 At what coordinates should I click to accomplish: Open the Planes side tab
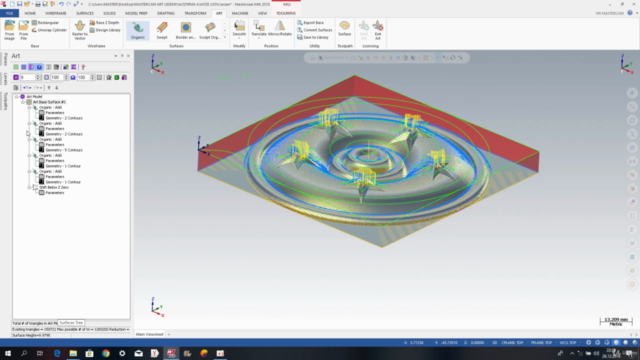pos(5,60)
